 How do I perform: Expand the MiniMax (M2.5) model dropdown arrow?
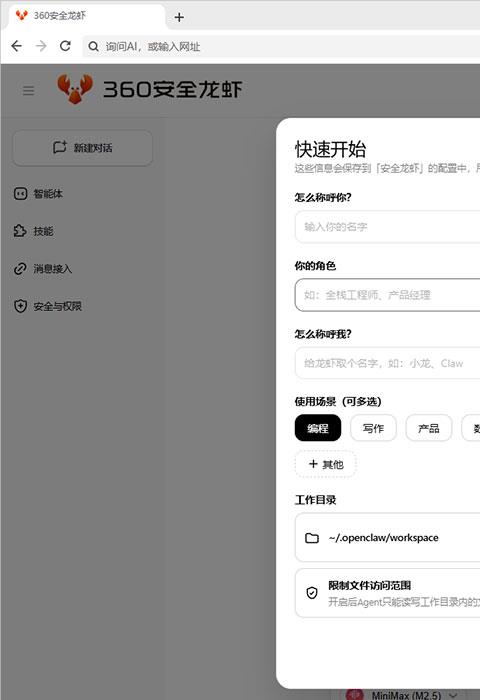click(454, 695)
